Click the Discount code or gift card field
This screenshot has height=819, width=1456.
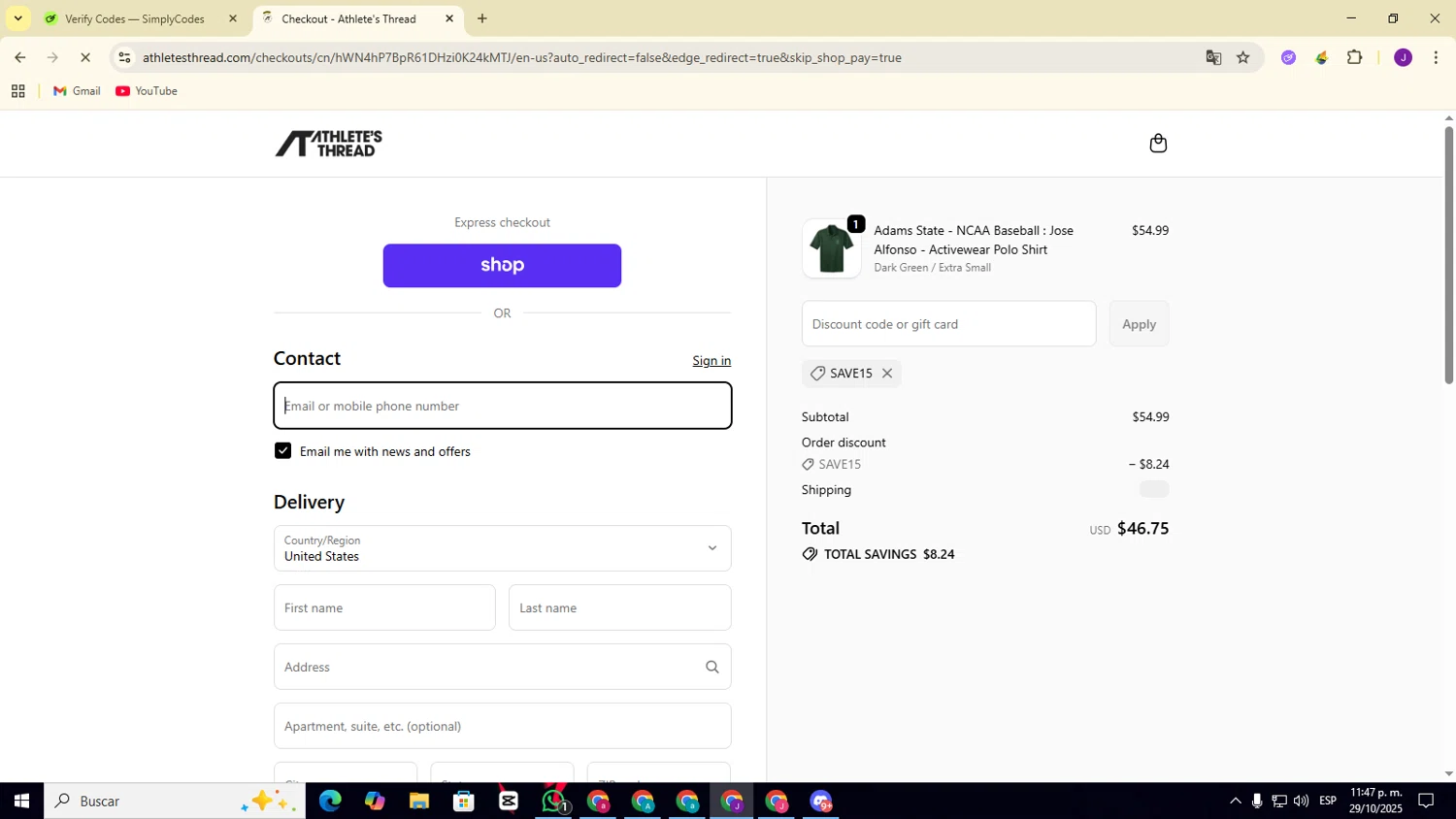[x=948, y=324]
